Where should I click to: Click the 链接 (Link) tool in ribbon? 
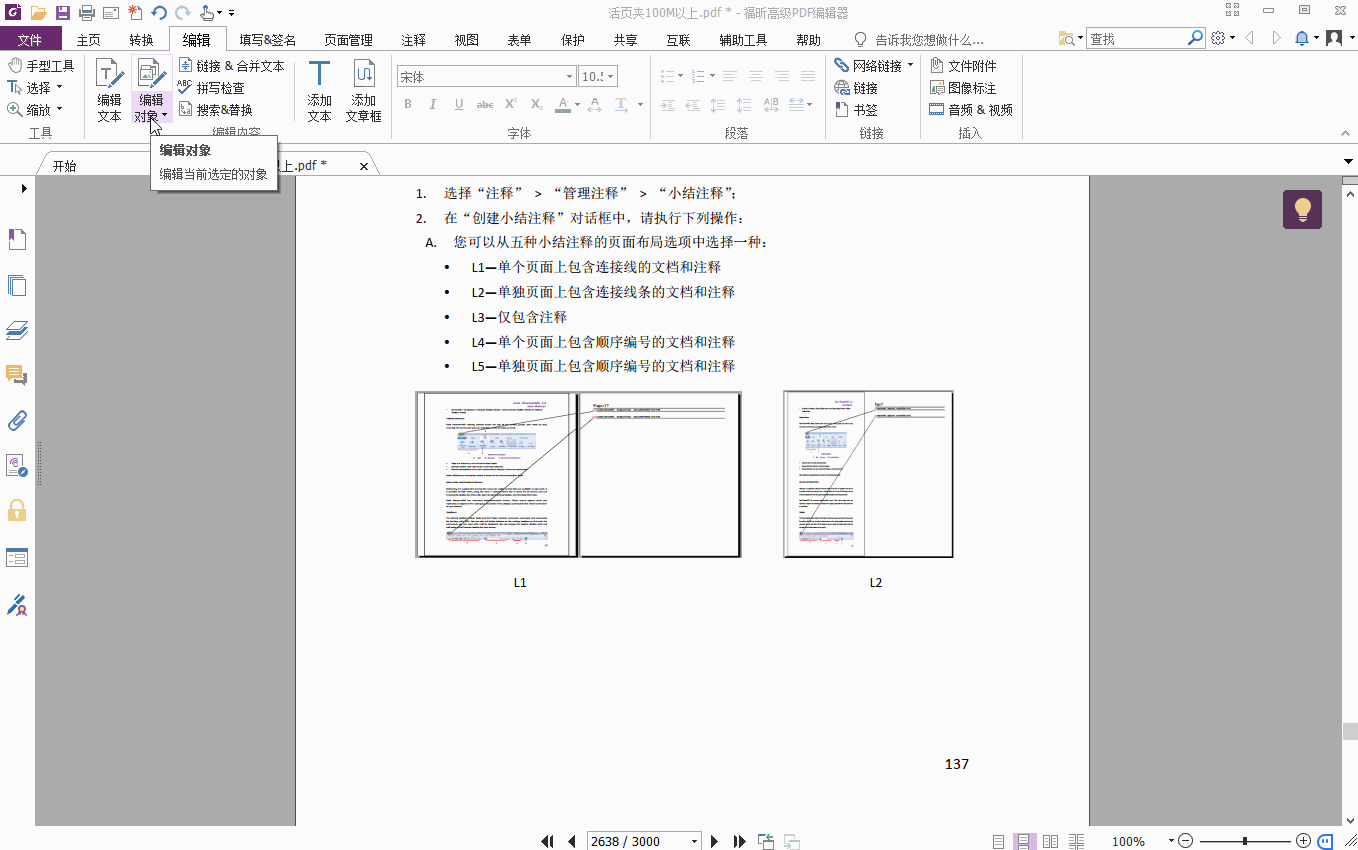(x=860, y=87)
